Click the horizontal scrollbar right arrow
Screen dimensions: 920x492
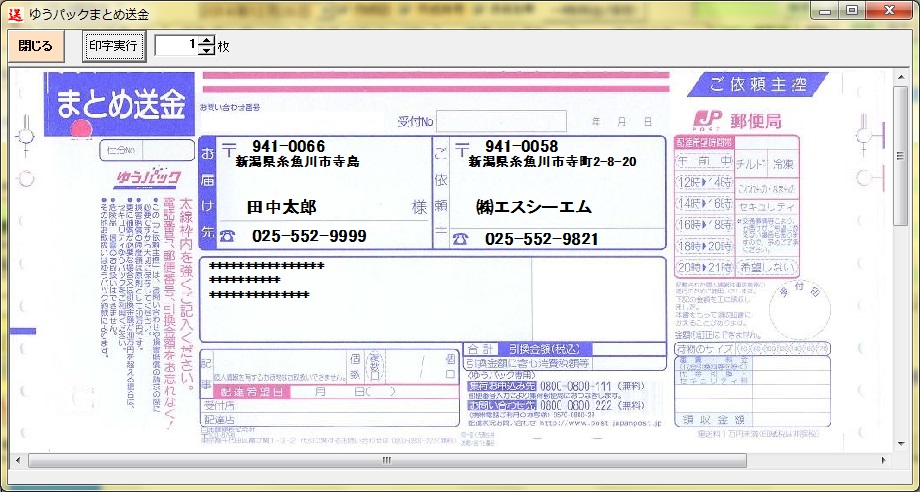click(884, 460)
